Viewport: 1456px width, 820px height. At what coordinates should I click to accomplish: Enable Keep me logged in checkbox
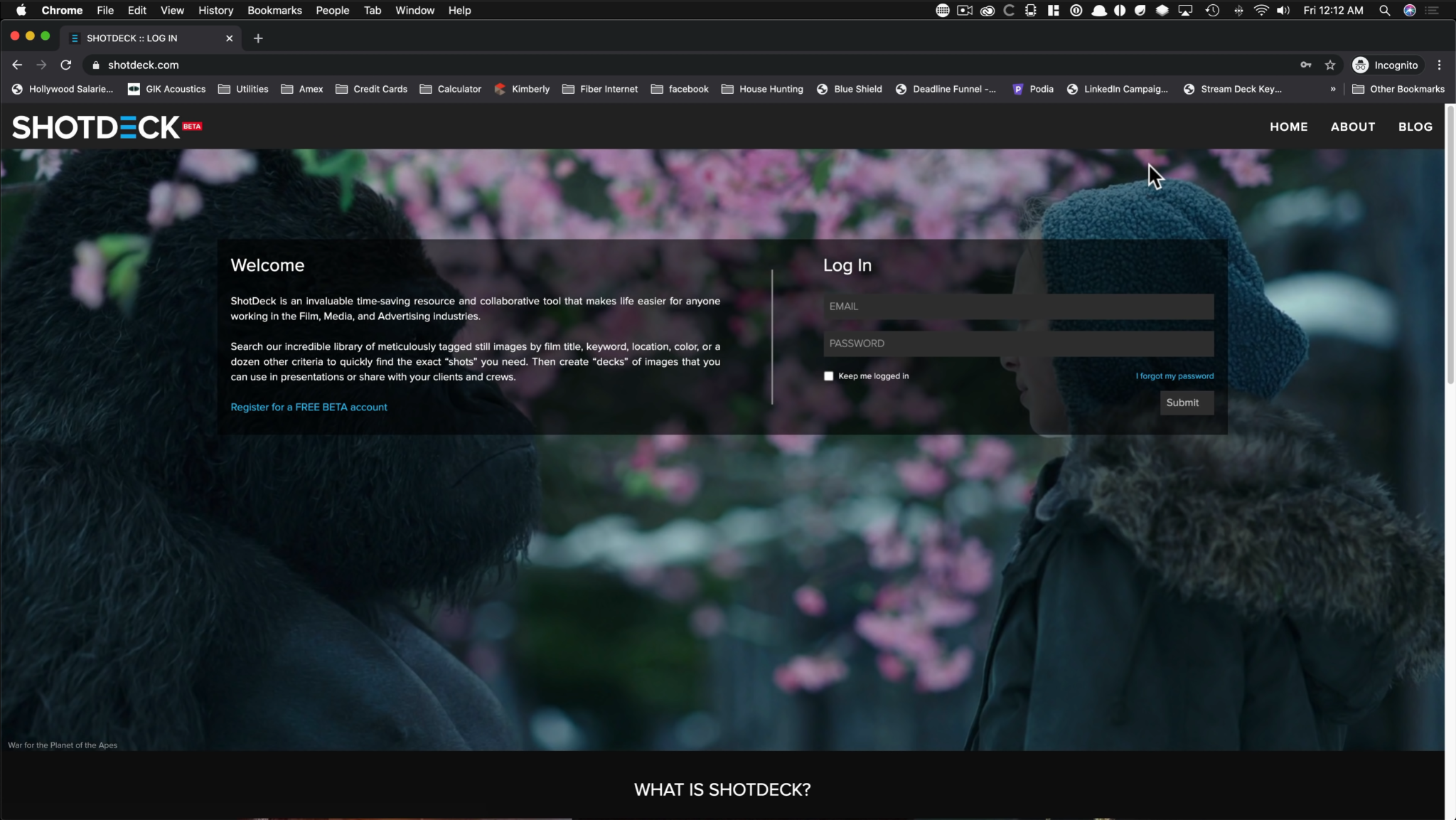click(x=828, y=376)
